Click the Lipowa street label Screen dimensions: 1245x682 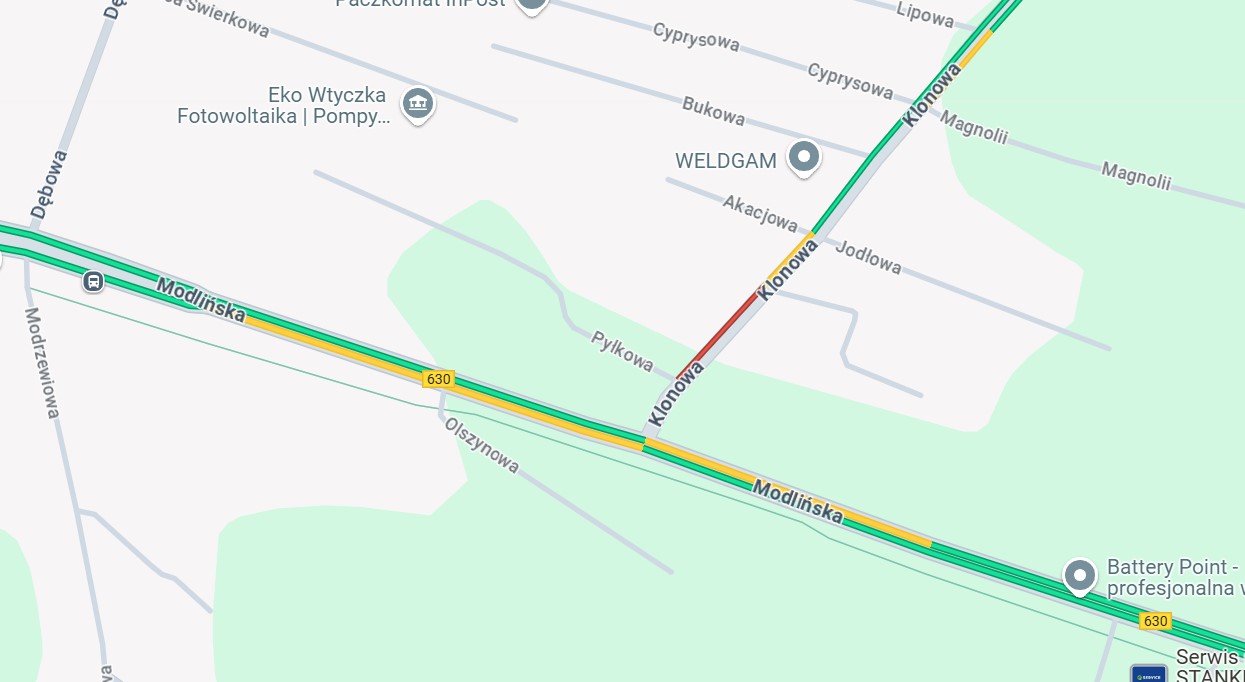(x=925, y=13)
